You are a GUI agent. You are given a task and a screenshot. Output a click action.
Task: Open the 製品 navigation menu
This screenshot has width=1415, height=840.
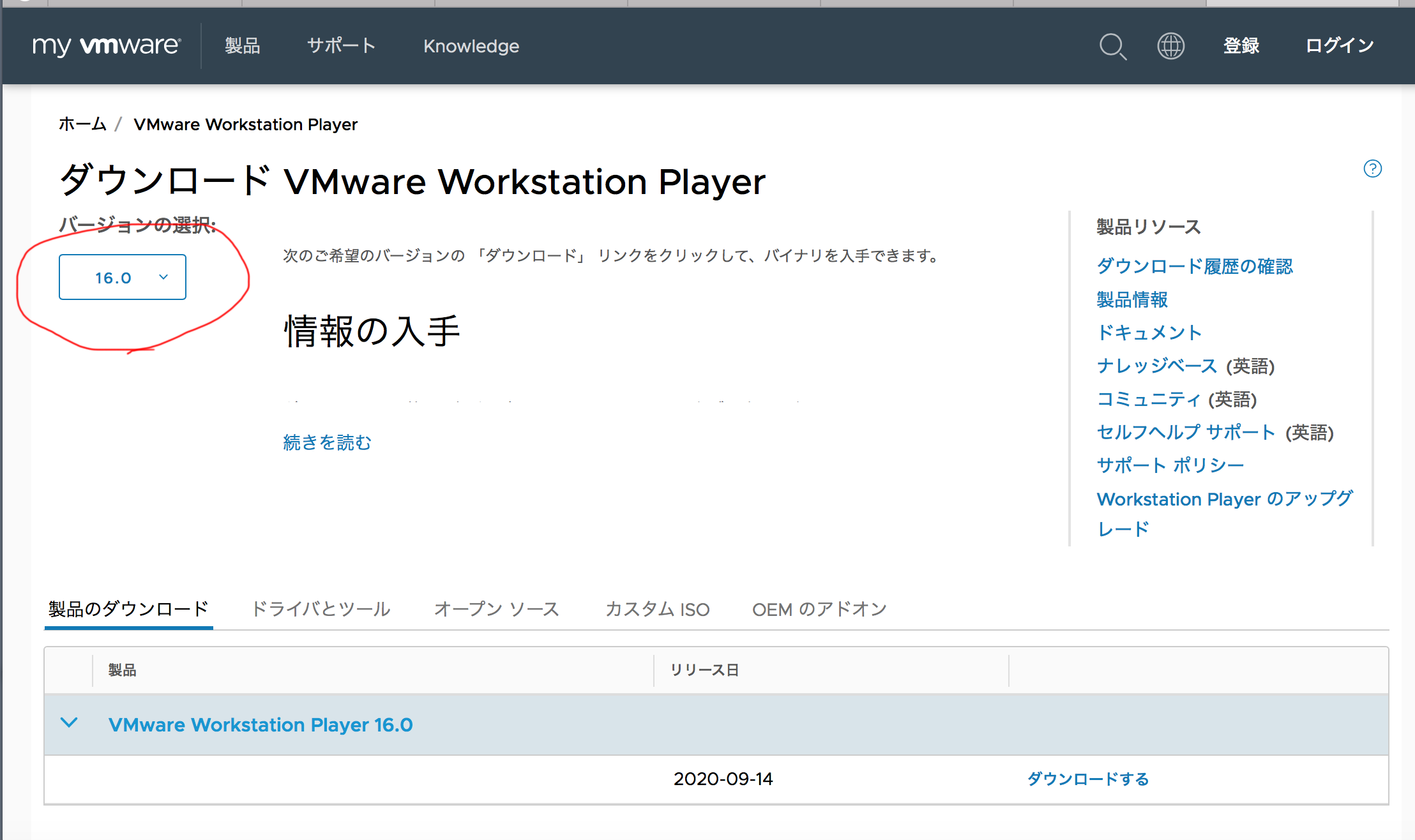tap(243, 46)
